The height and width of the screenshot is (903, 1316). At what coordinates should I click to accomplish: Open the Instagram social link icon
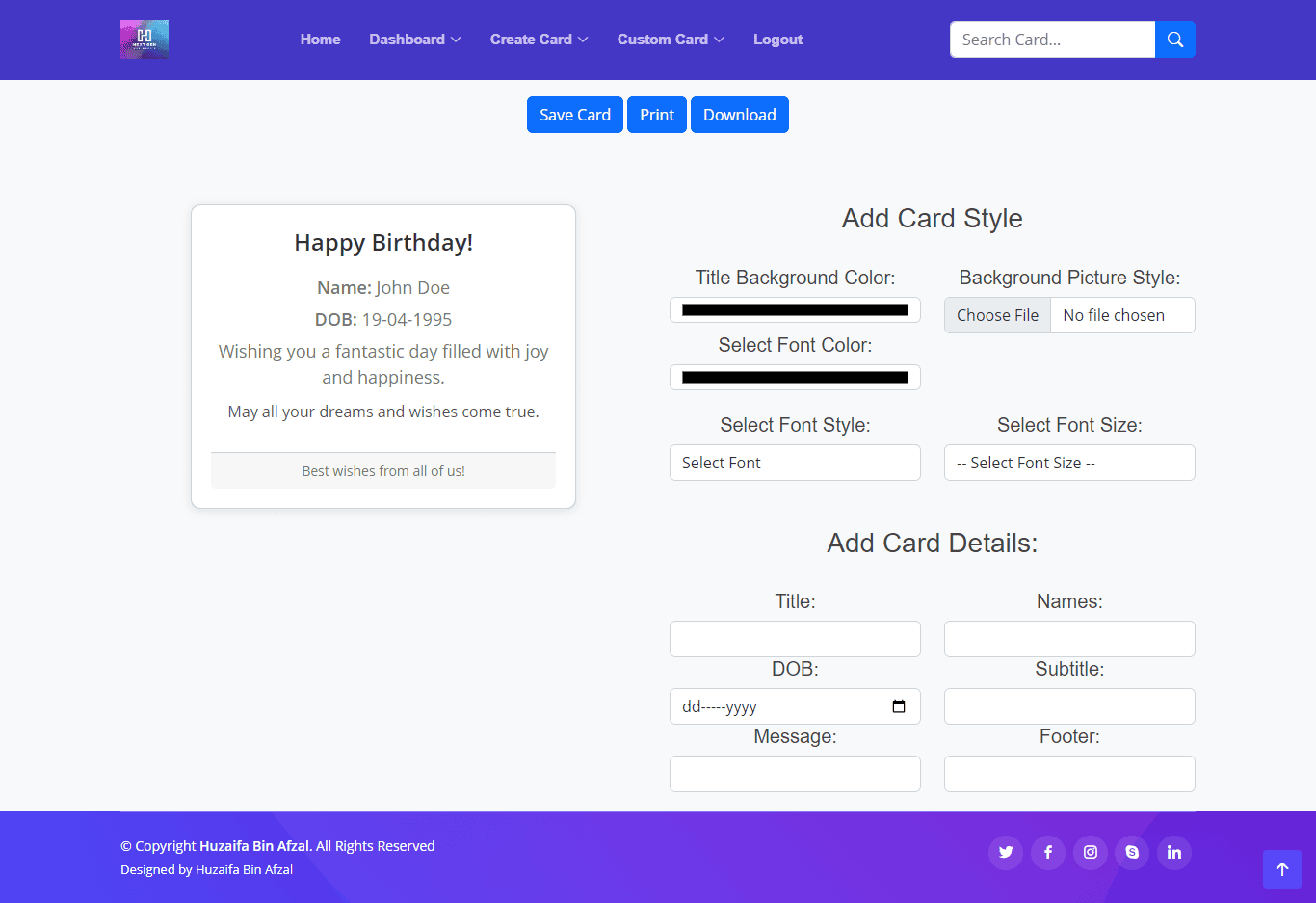click(1091, 852)
